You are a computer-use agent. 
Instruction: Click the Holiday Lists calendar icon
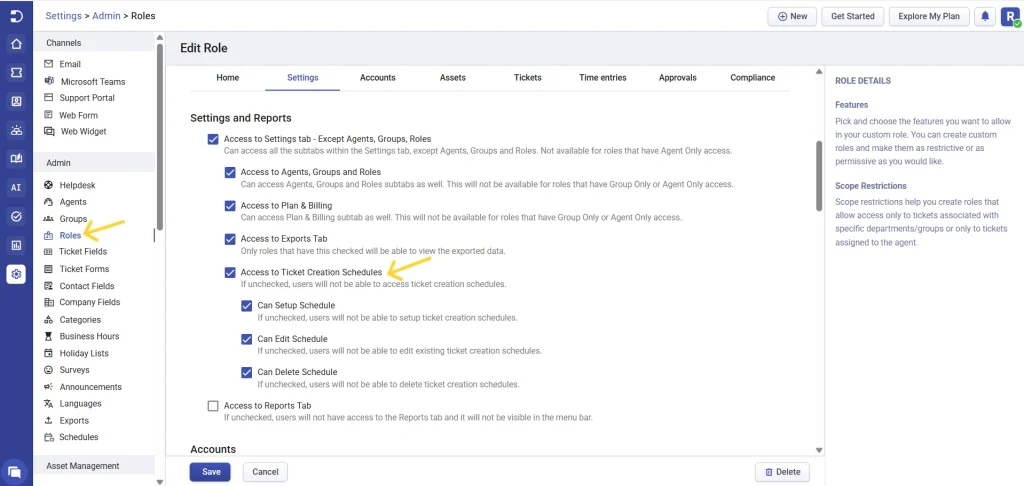point(48,353)
